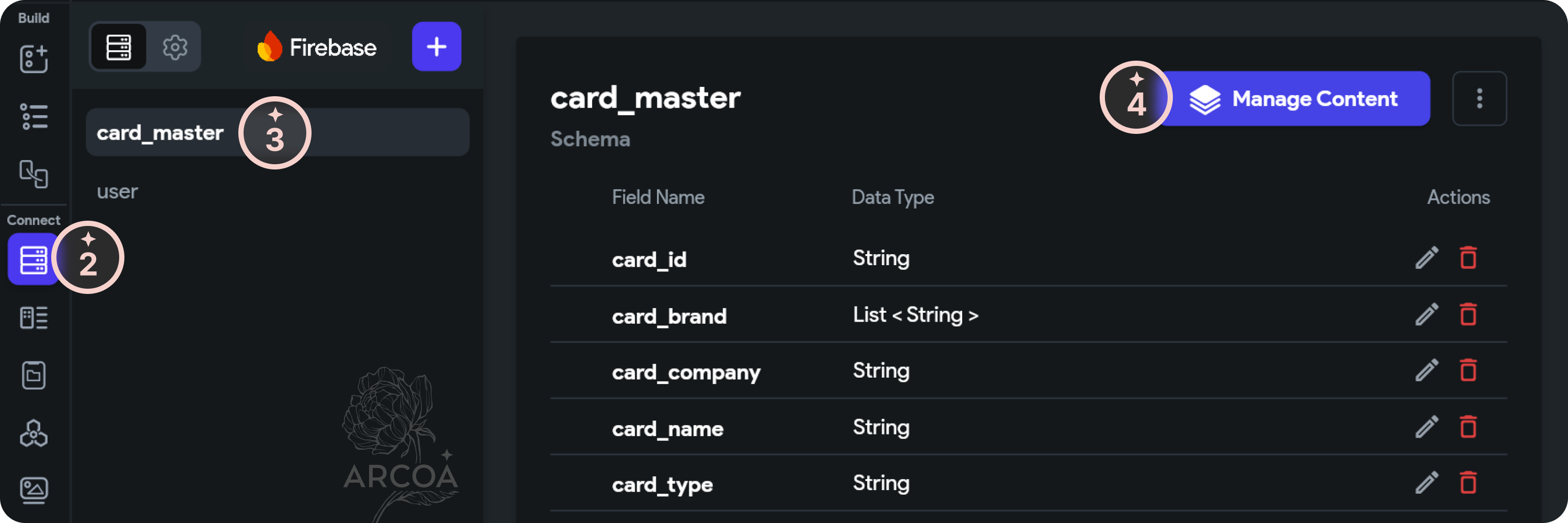Open the three-dot menu beside Manage Content
The width and height of the screenshot is (1568, 523).
coord(1480,98)
